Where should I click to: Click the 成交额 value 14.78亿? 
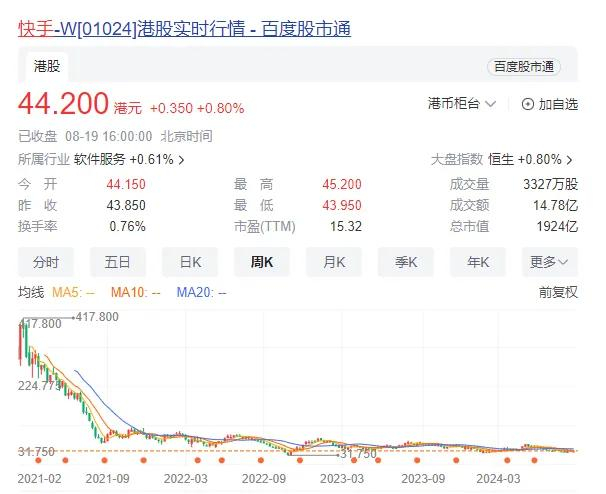[556, 205]
